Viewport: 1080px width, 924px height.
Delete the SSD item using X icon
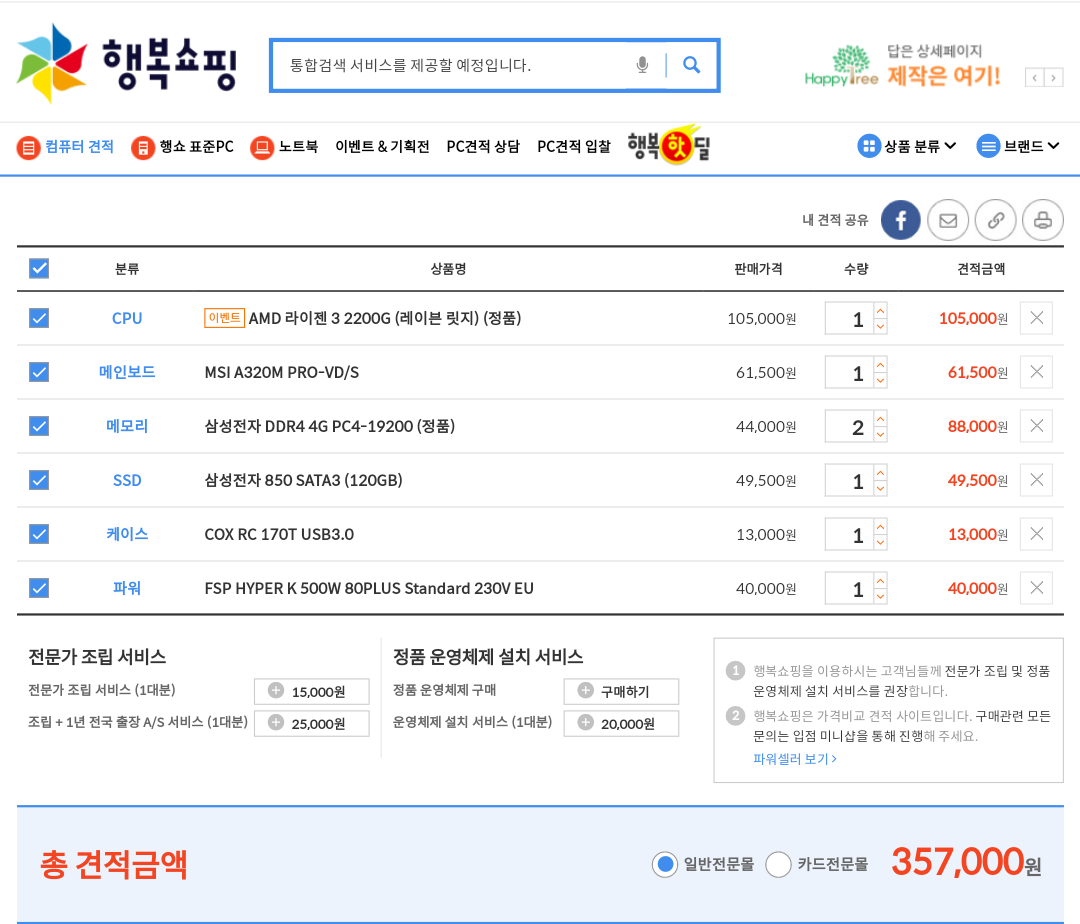[1036, 480]
